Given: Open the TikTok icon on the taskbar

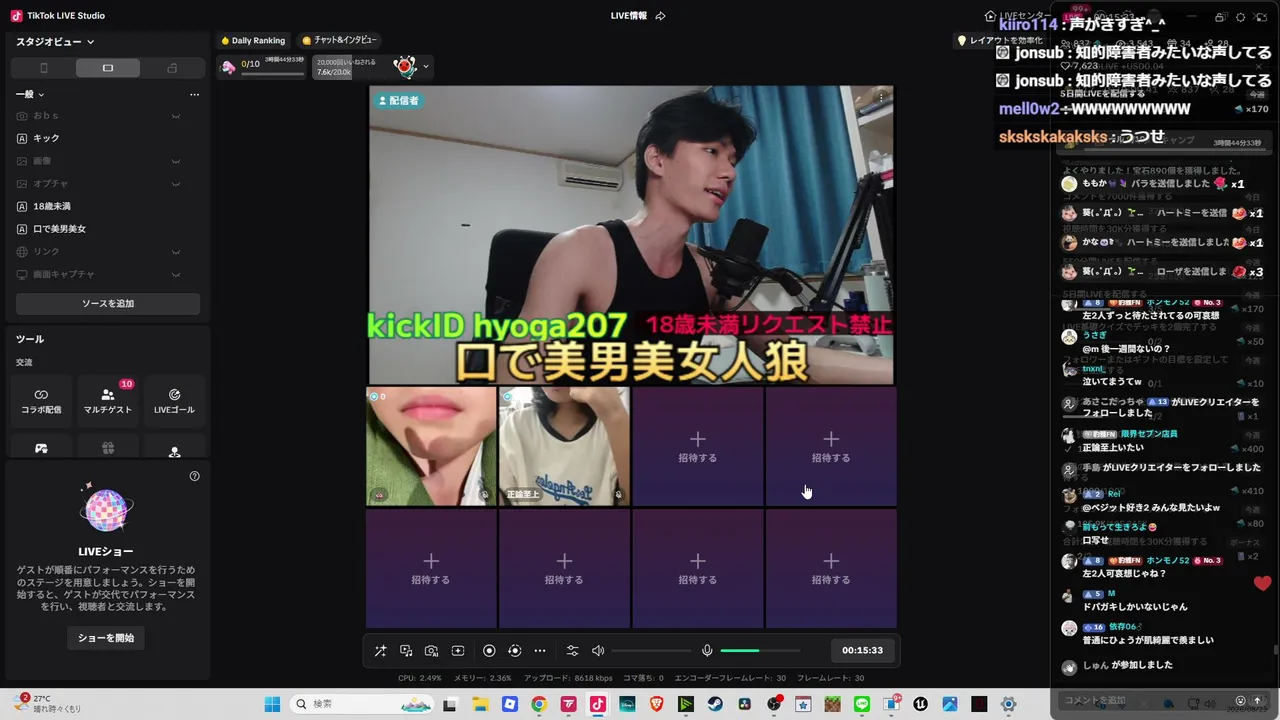Looking at the screenshot, I should (x=597, y=704).
